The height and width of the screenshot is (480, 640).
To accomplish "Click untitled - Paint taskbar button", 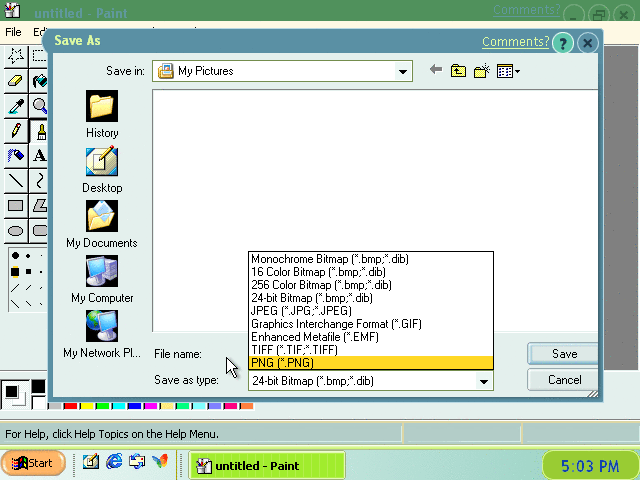I will click(x=267, y=465).
